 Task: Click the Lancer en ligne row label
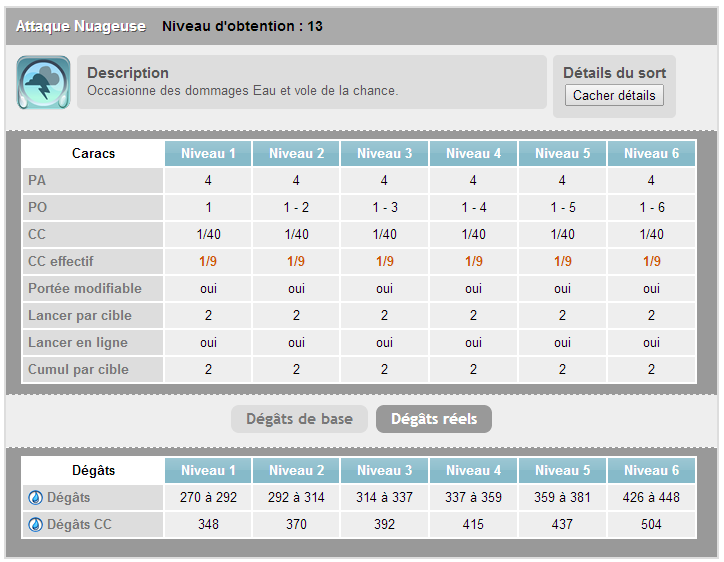point(78,343)
